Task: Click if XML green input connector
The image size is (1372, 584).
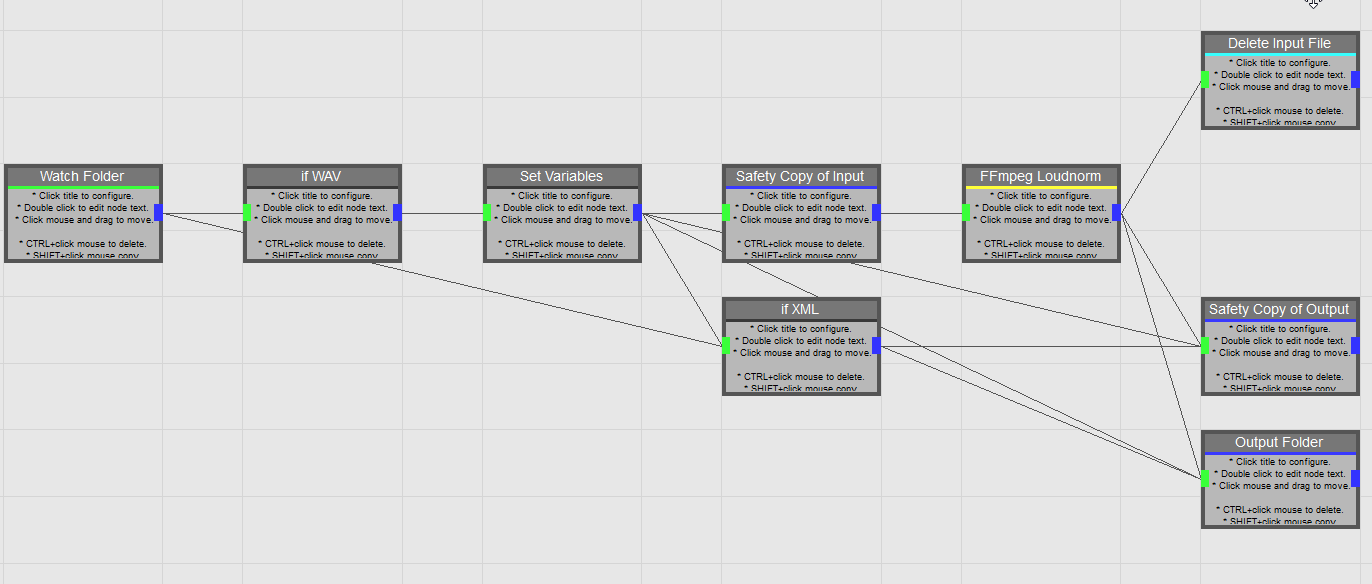Action: [x=726, y=345]
